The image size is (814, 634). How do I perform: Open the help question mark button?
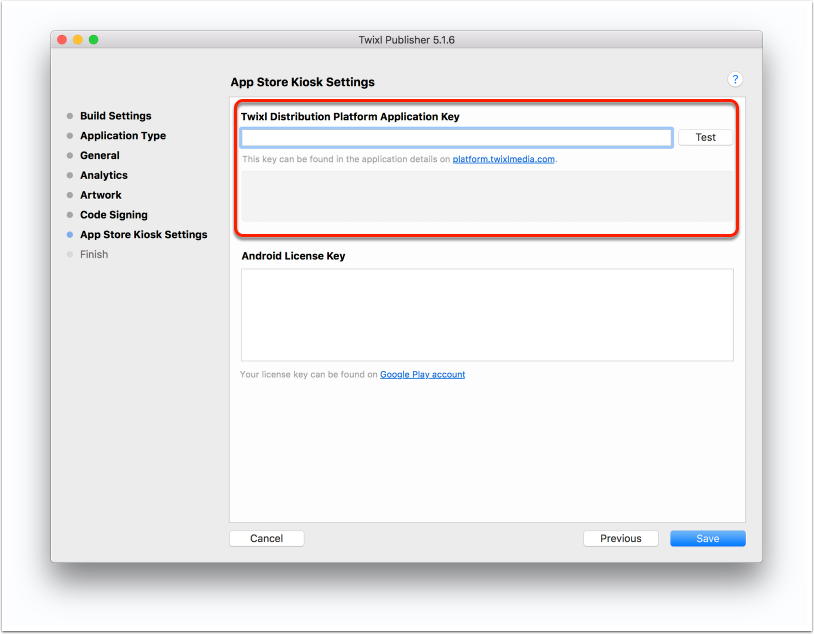click(735, 79)
